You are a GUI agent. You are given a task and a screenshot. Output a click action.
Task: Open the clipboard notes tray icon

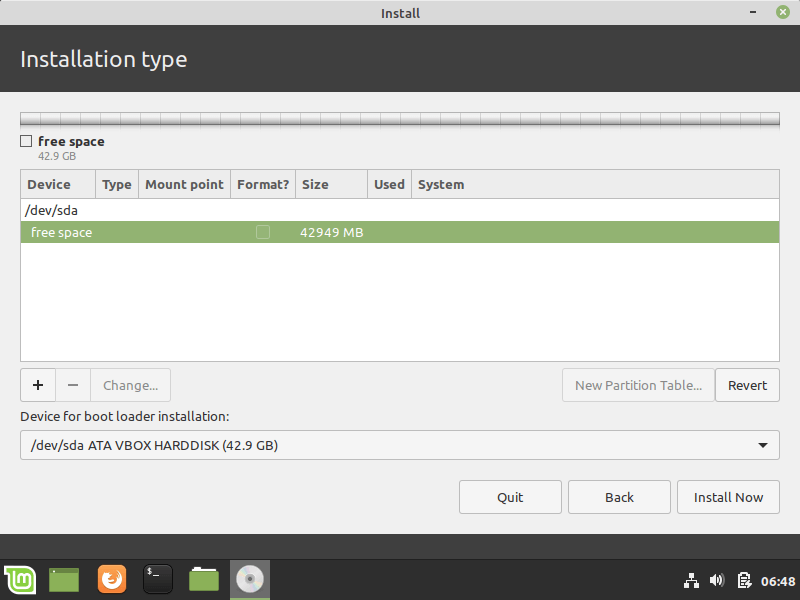744,580
